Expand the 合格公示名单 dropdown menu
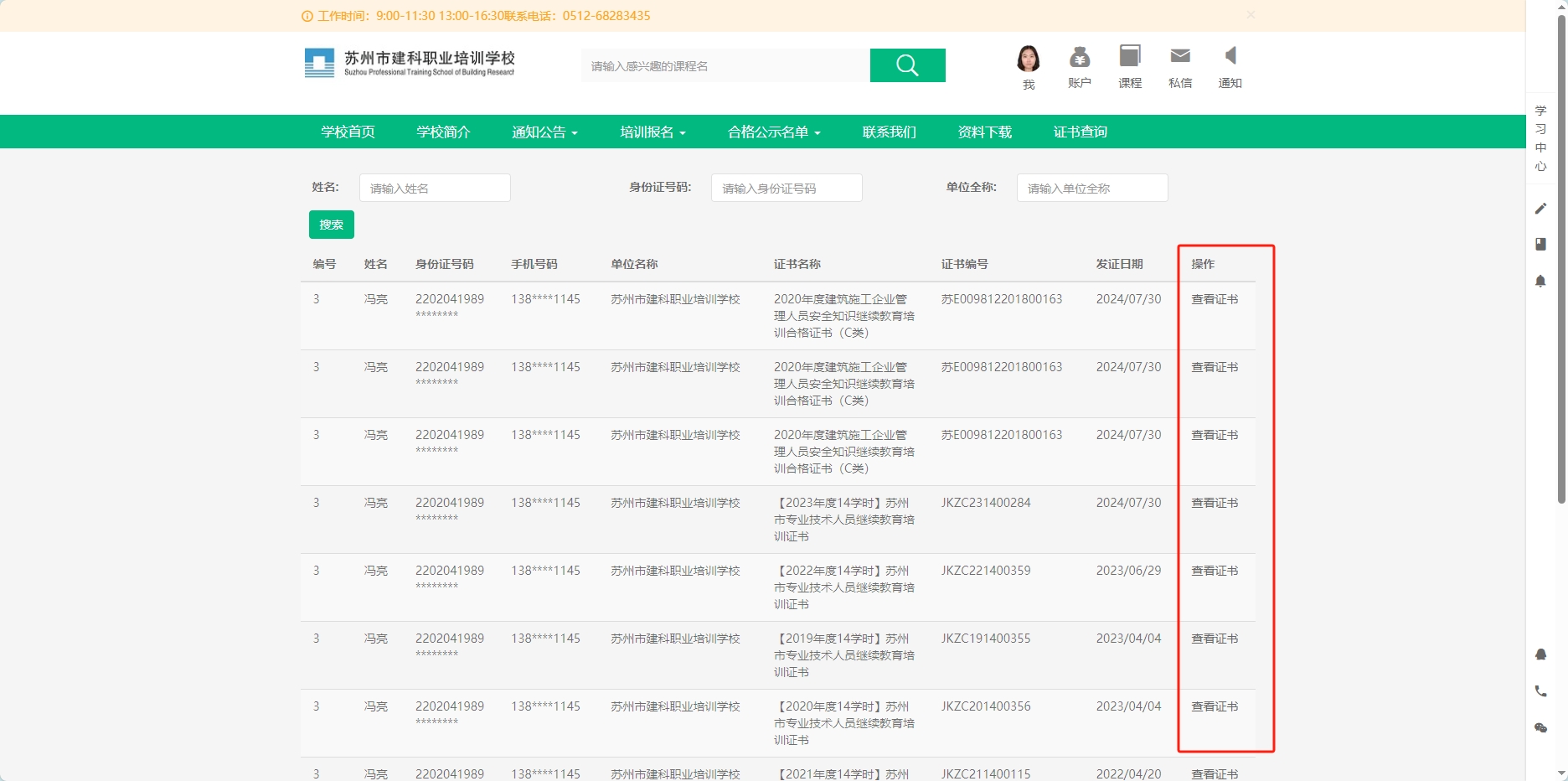Screen dimensions: 1568x781 [x=774, y=132]
